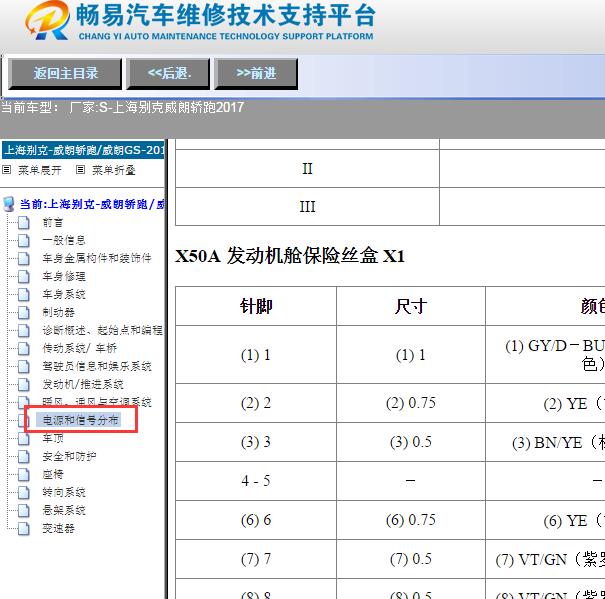Click the page icon beside 传动系统/车桥
This screenshot has height=599, width=605.
point(24,348)
